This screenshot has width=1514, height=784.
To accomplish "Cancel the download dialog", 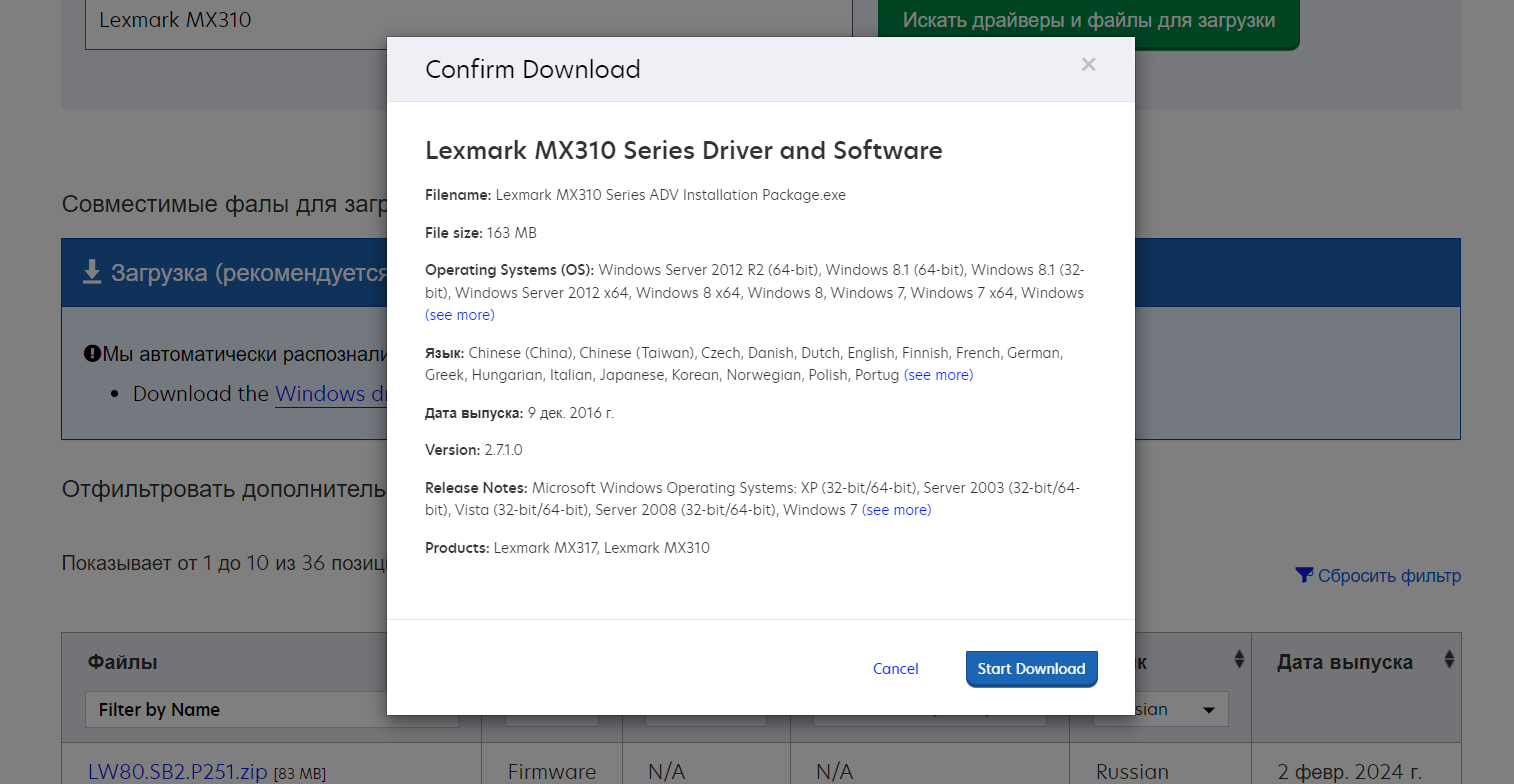I will [x=895, y=669].
